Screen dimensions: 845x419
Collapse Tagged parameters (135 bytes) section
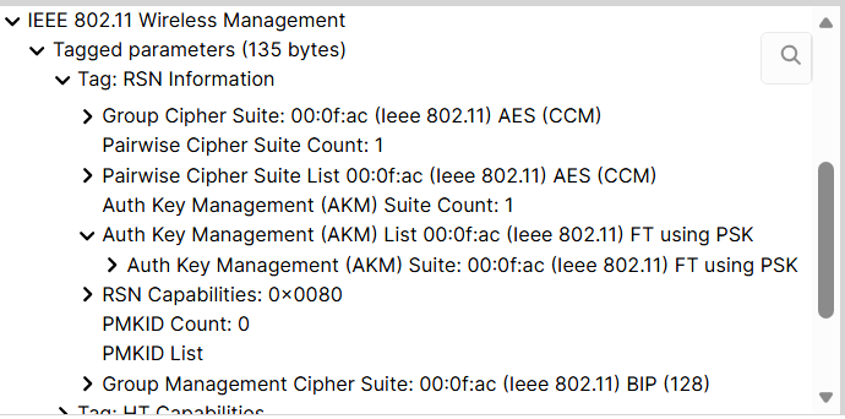coord(37,51)
